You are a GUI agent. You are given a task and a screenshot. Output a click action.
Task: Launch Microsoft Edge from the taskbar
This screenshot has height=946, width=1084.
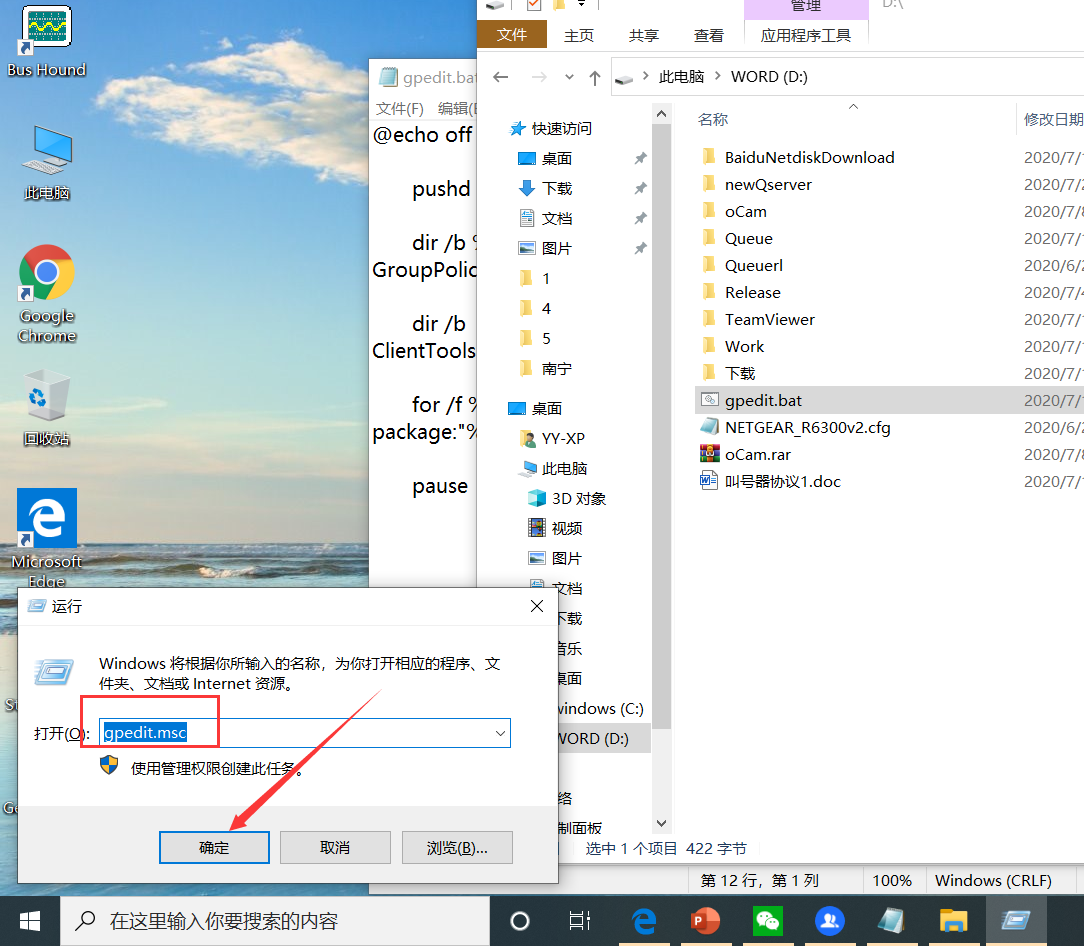coord(643,921)
